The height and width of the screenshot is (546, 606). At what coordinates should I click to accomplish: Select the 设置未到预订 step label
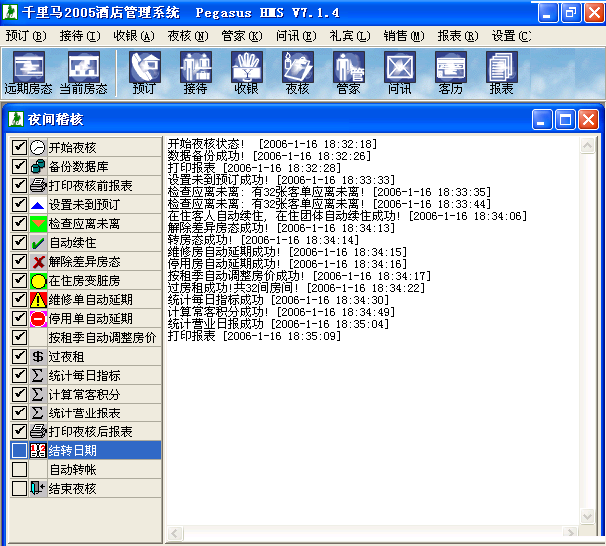[x=84, y=204]
